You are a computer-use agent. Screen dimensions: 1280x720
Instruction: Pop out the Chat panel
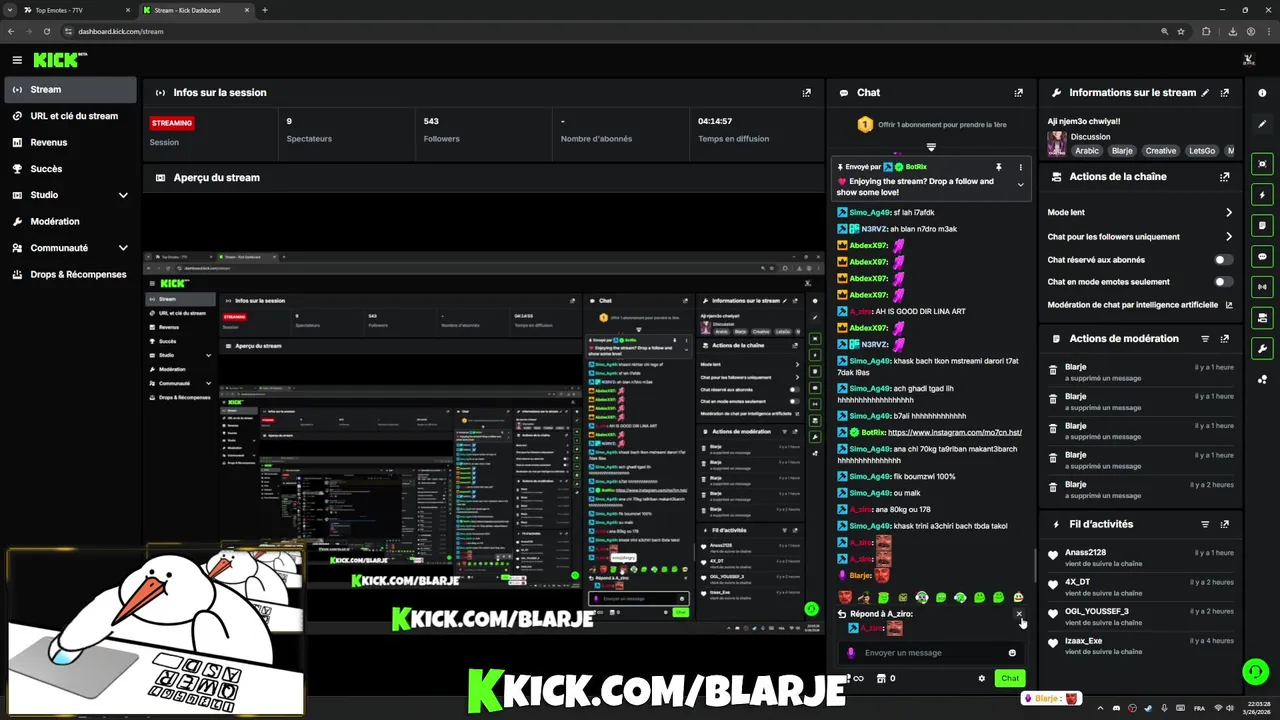[1019, 92]
